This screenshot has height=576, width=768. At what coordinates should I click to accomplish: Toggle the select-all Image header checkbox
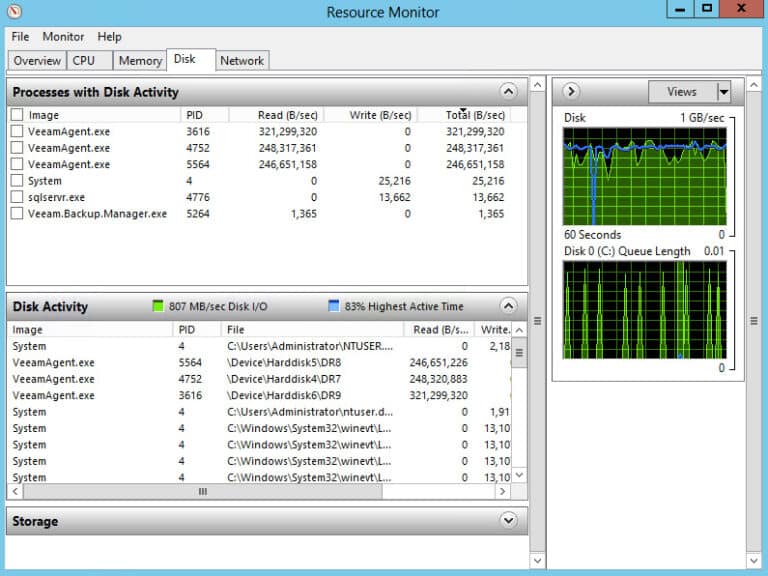pos(17,115)
